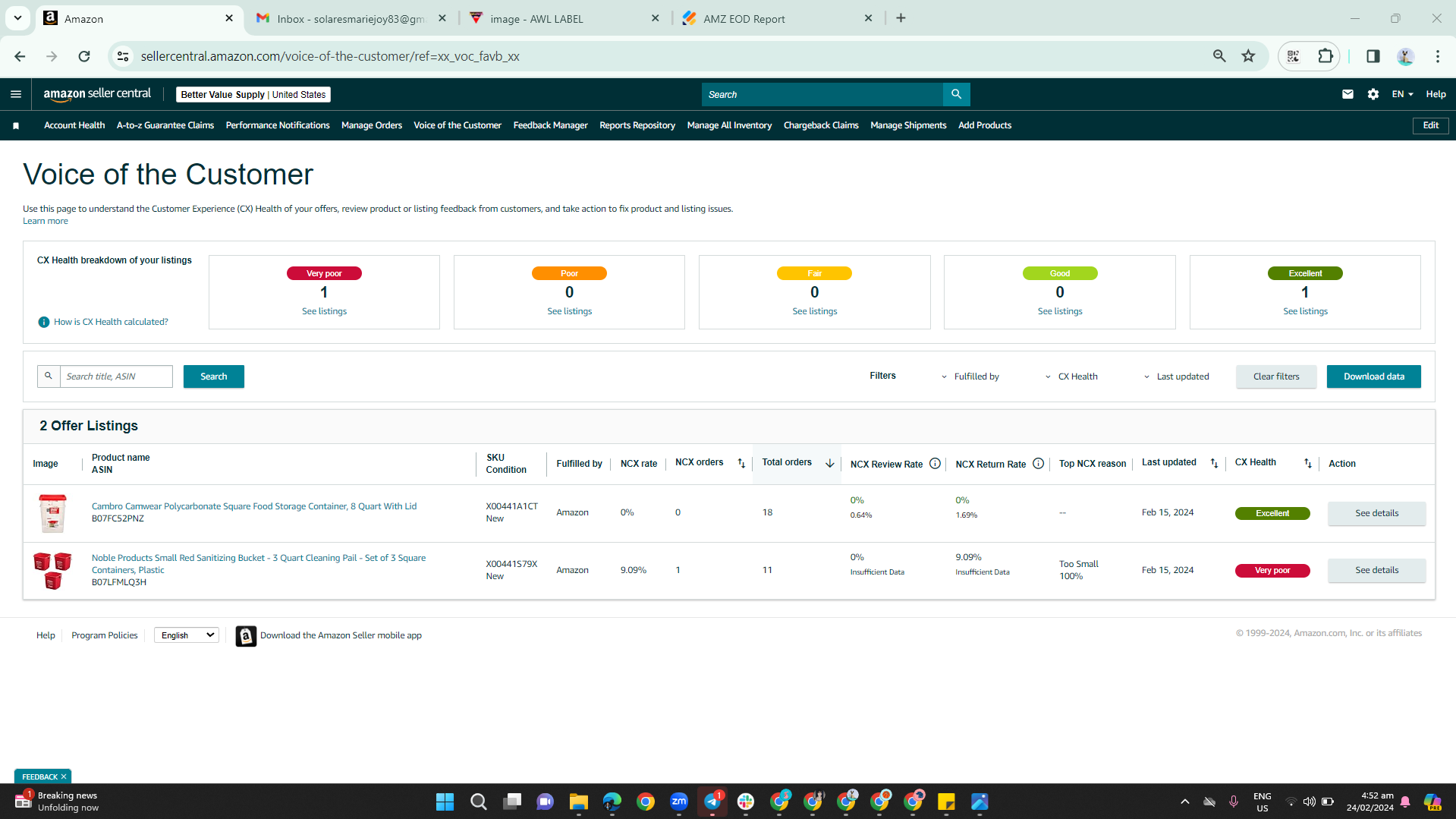See details for the Noble Products listing

tap(1377, 570)
